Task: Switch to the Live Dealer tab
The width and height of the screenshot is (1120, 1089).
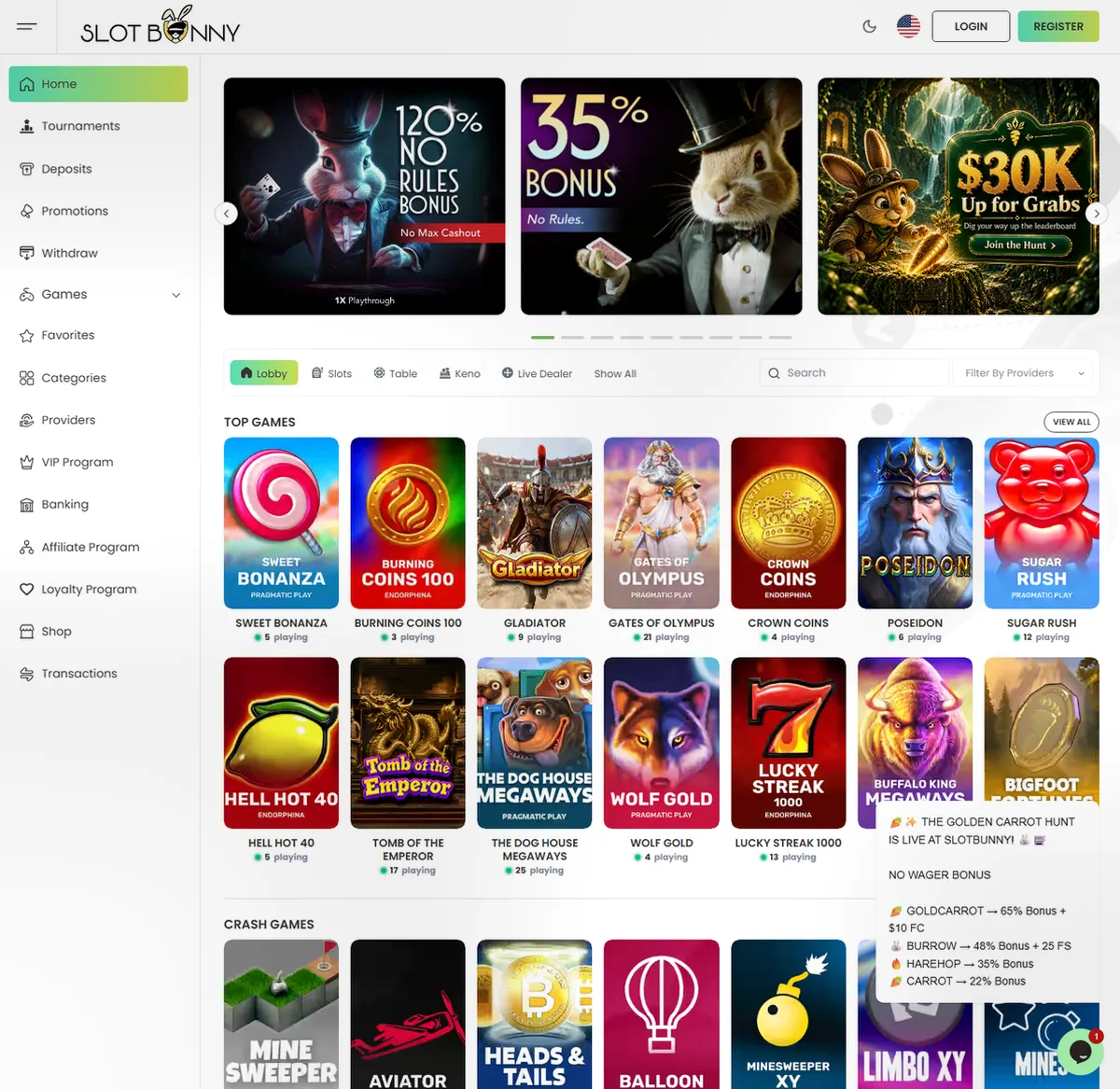Action: point(537,373)
